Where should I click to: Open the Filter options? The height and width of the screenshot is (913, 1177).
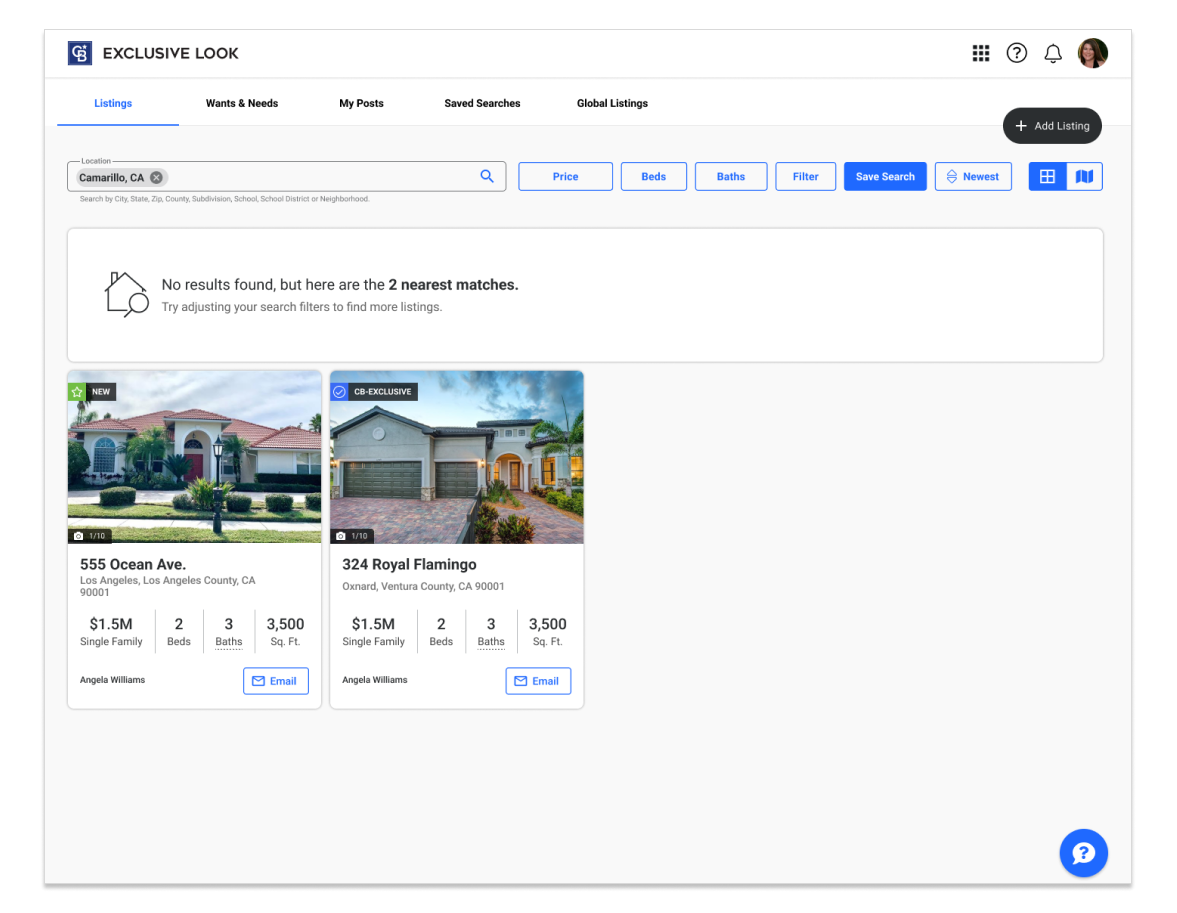pyautogui.click(x=805, y=176)
